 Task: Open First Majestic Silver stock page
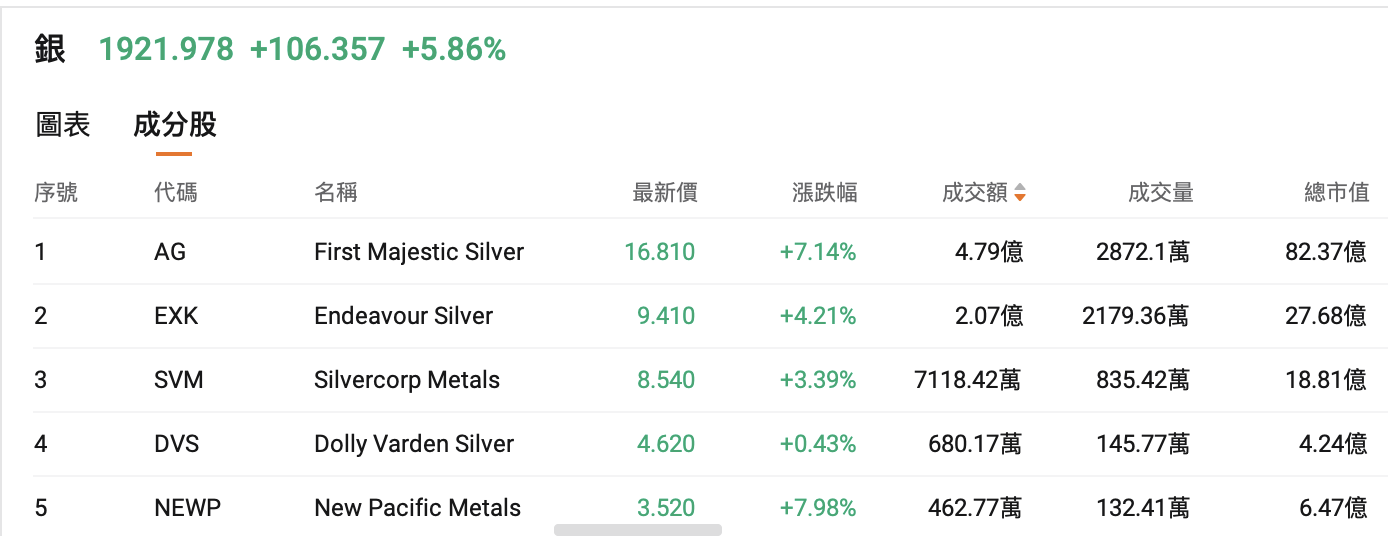(x=419, y=252)
